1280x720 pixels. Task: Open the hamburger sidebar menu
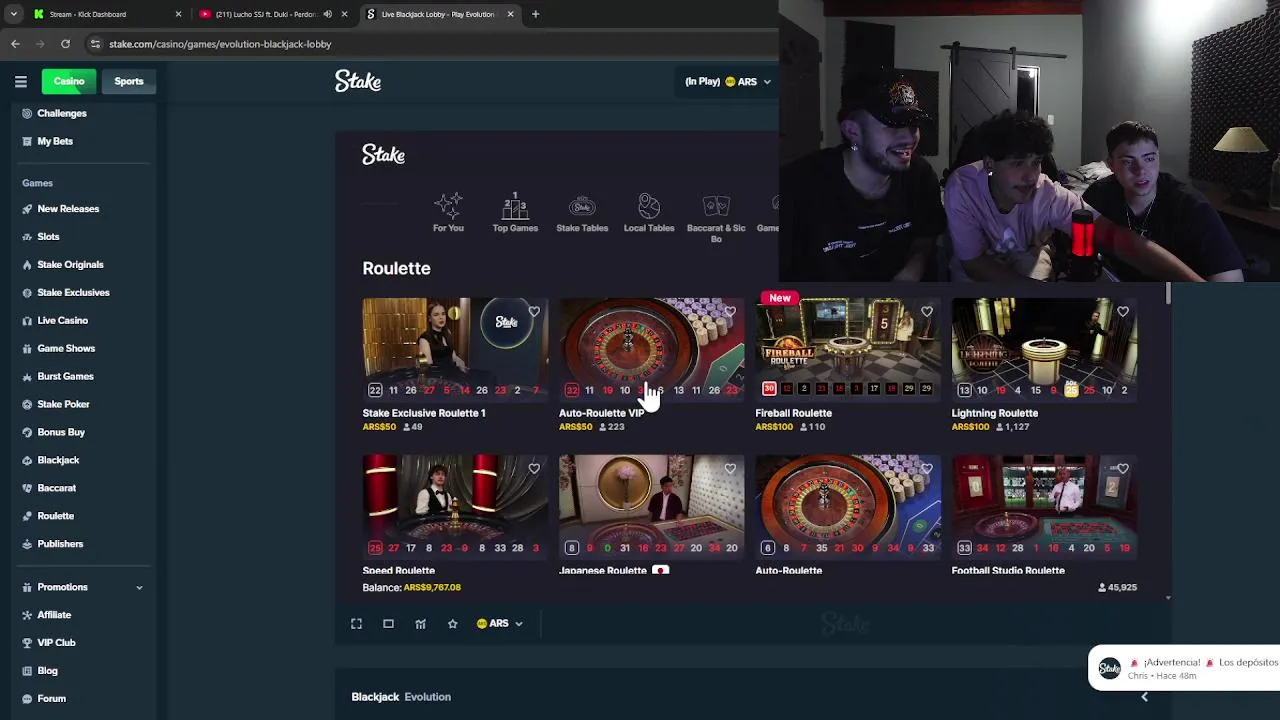[20, 81]
